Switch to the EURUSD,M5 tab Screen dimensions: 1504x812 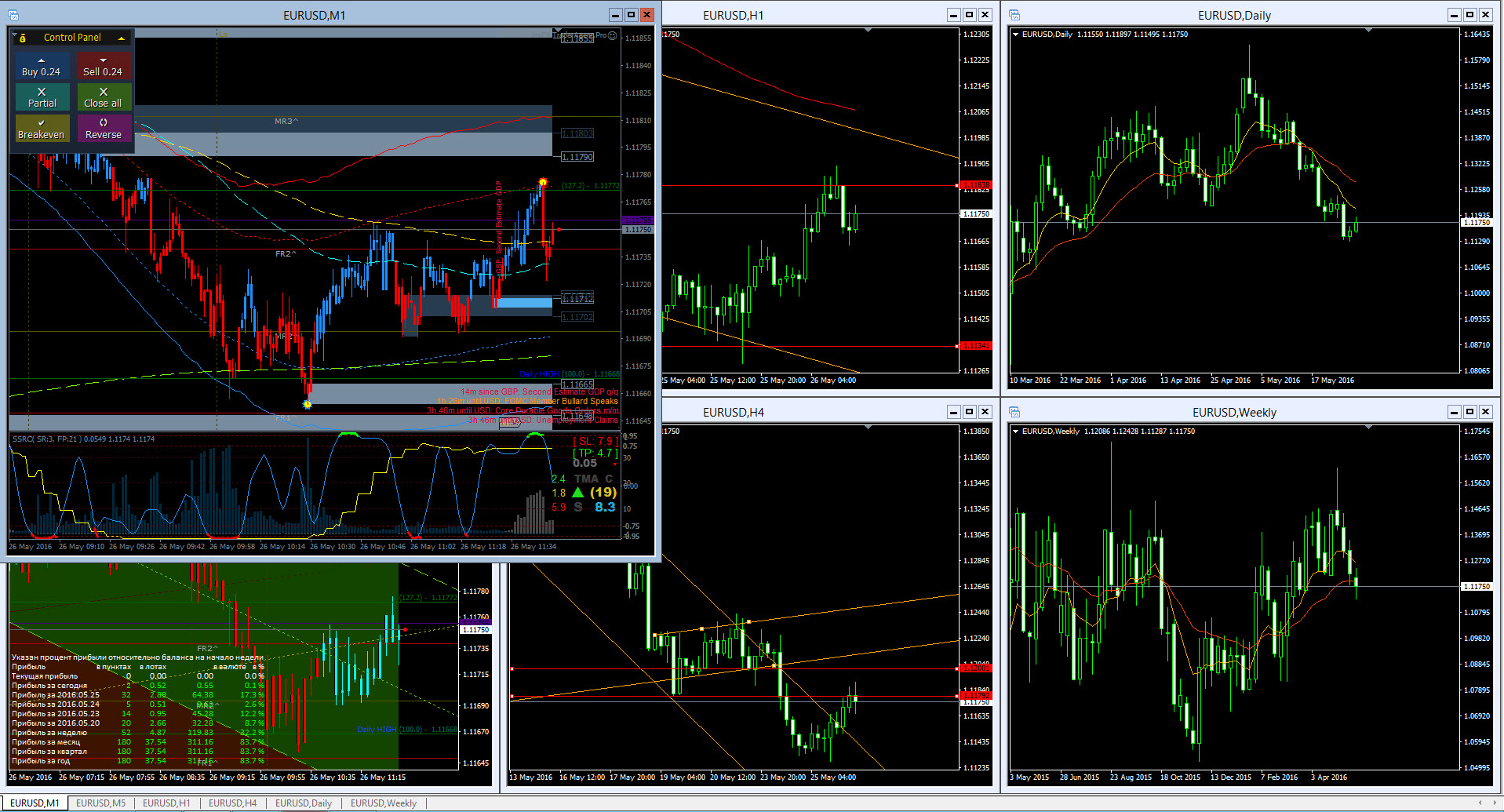tap(100, 803)
